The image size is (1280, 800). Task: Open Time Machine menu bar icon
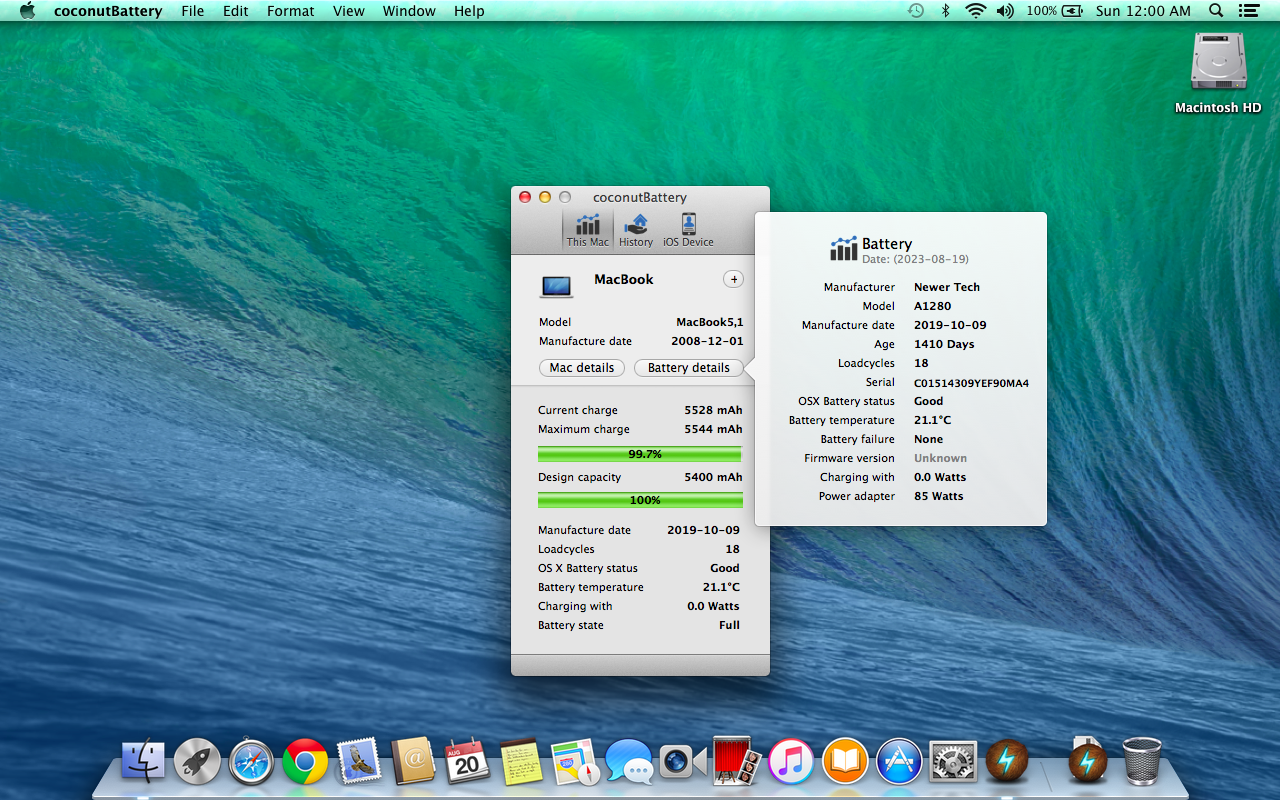(x=916, y=11)
